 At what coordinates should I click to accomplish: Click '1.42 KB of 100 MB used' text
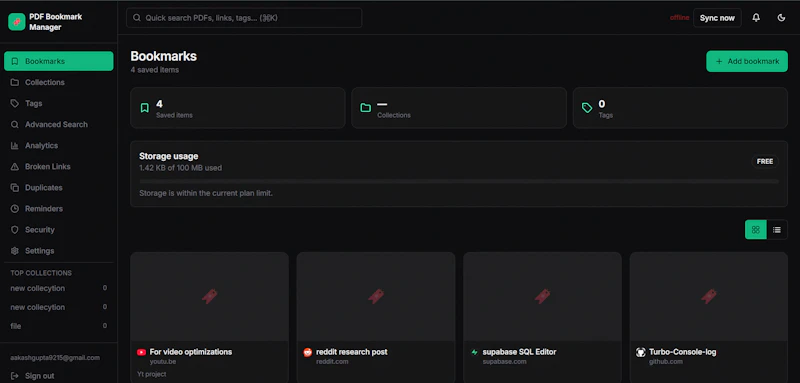(181, 168)
